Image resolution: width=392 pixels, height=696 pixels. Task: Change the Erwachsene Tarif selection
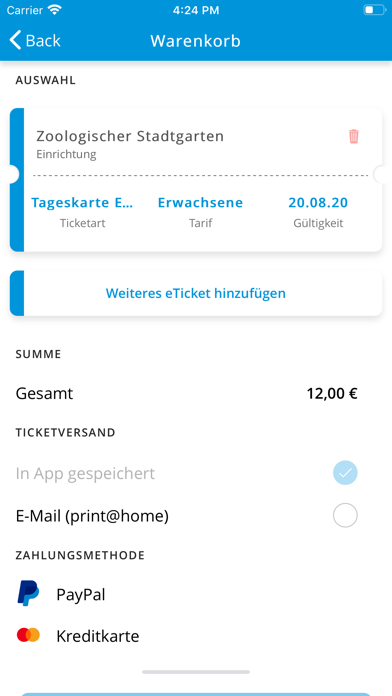click(200, 211)
